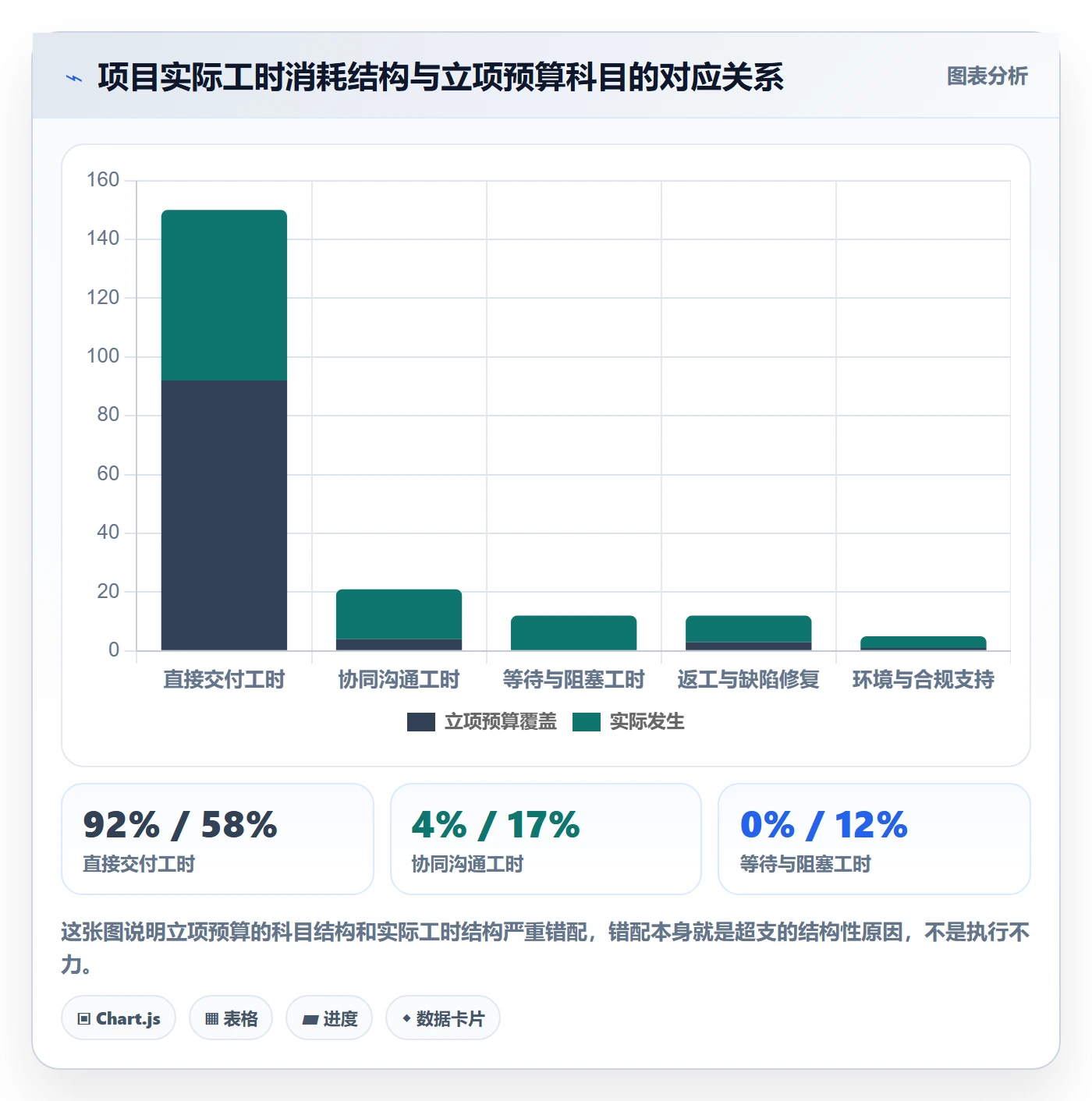Click the square icon in Chart.js chip
Image resolution: width=1092 pixels, height=1101 pixels.
click(x=84, y=1019)
